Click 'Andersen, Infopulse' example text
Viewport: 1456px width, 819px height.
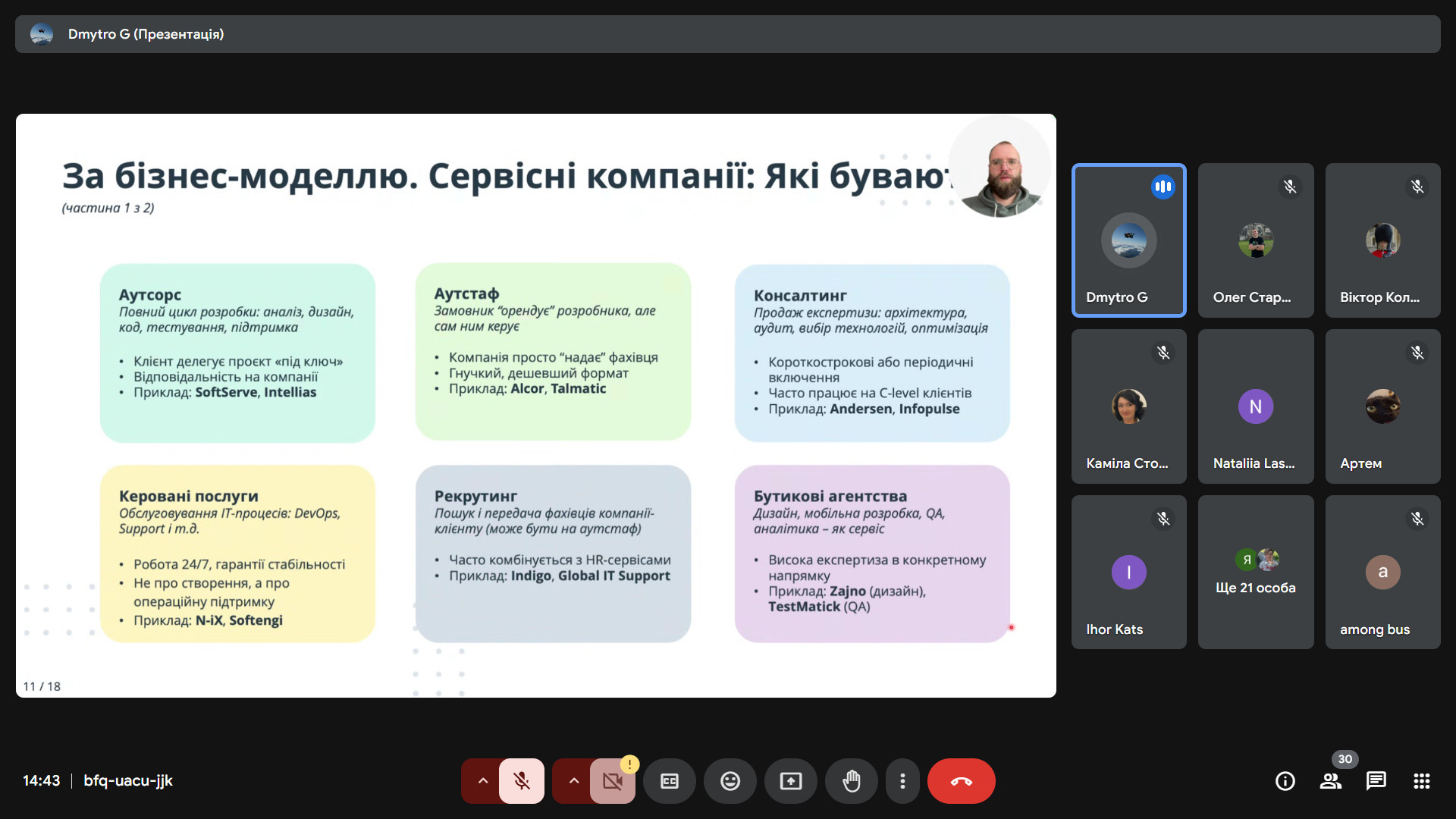[x=895, y=409]
